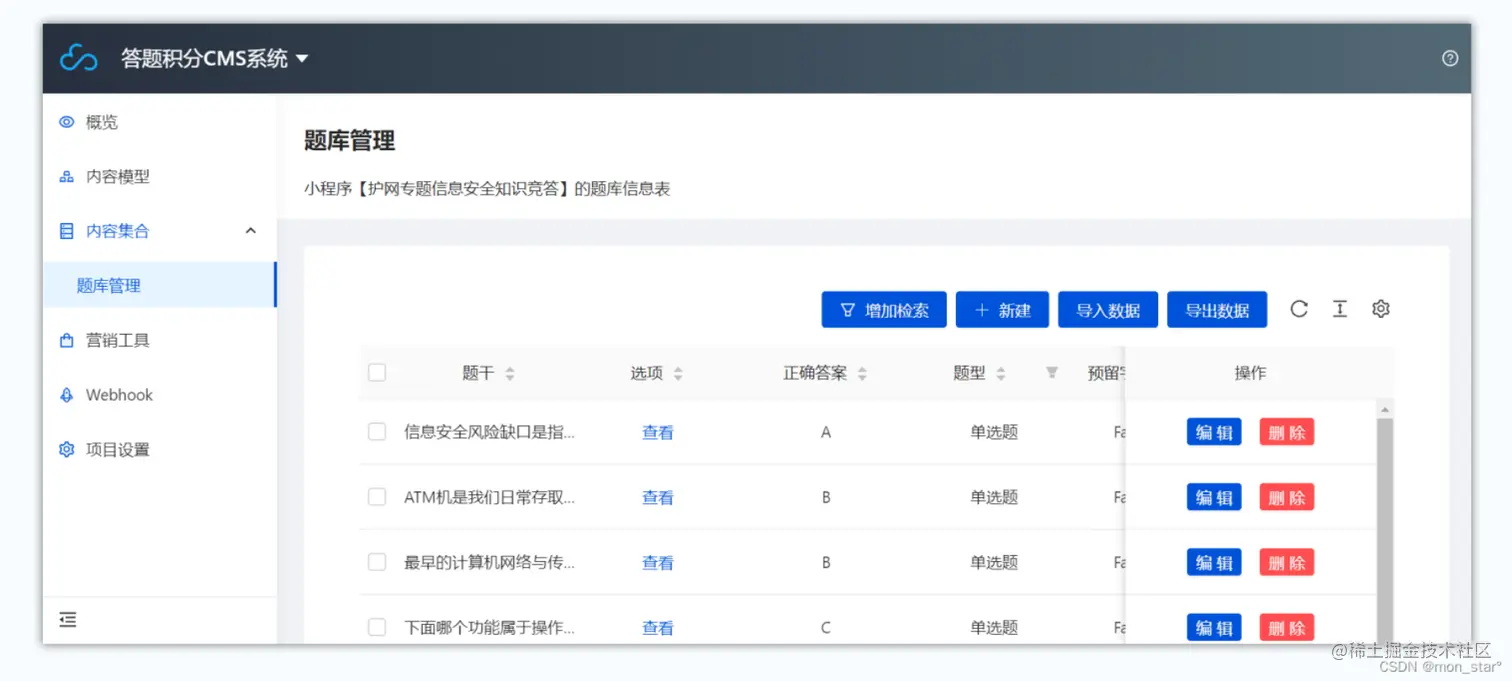Toggle the select-all header checkbox
Viewport: 1512px width, 681px height.
[377, 373]
